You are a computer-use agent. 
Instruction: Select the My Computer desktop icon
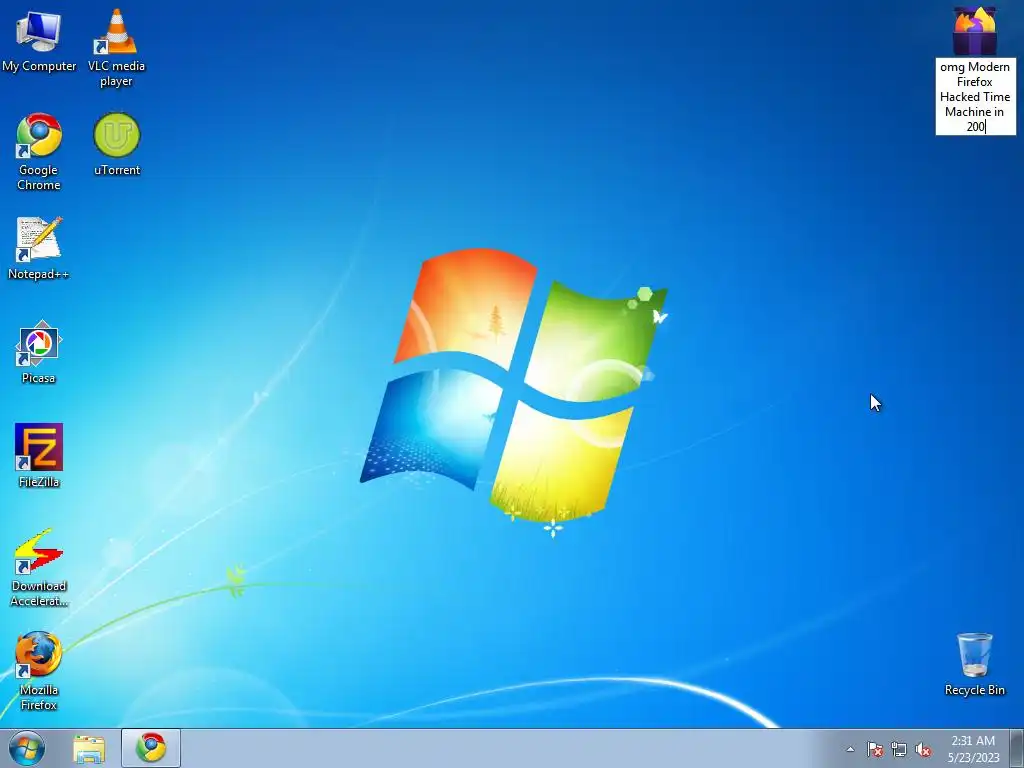[39, 40]
